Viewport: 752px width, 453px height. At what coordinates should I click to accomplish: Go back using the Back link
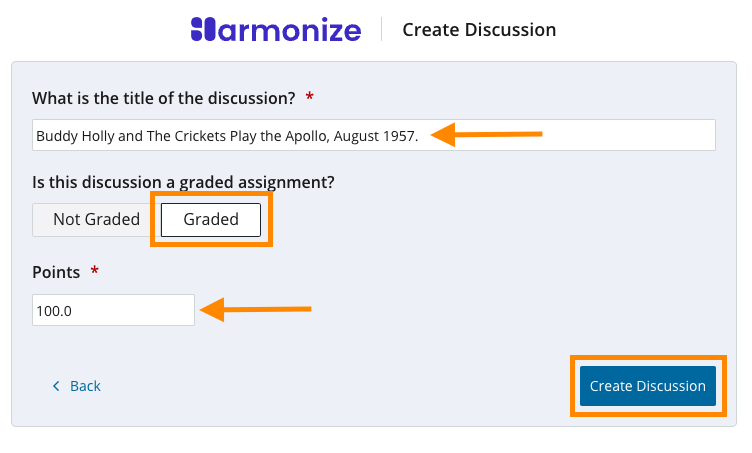(85, 386)
